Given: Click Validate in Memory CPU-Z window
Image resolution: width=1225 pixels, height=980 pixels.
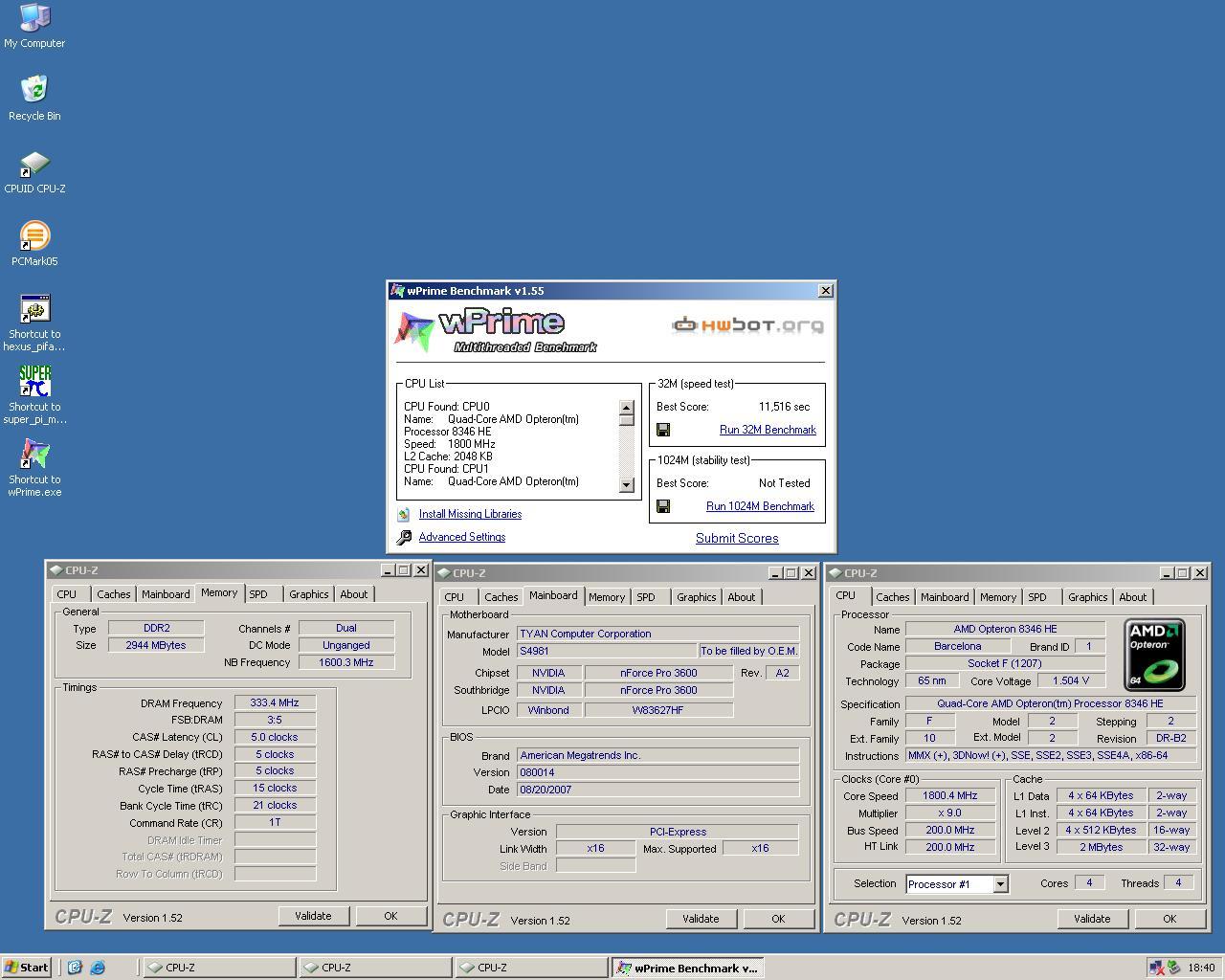Looking at the screenshot, I should tap(313, 916).
